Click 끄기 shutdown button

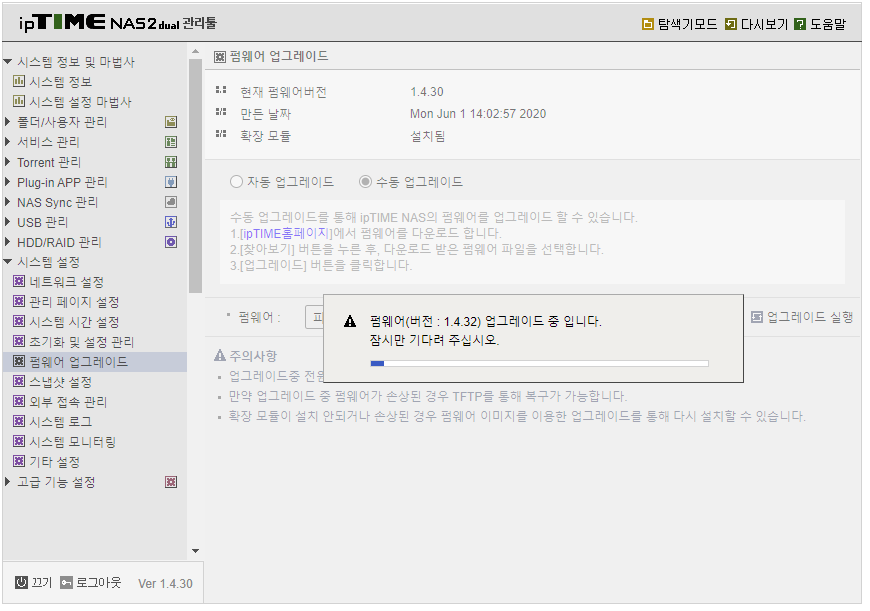pyautogui.click(x=34, y=583)
